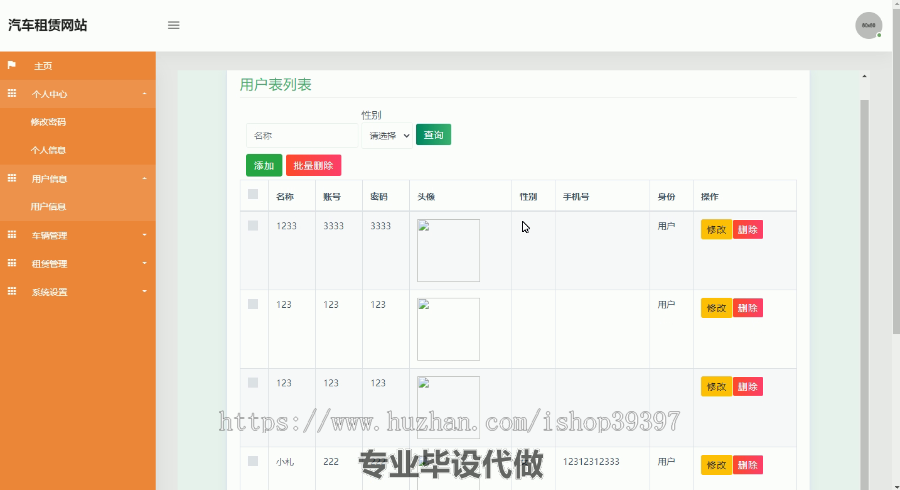
Task: Click 修改 for user 小札
Action: click(716, 465)
